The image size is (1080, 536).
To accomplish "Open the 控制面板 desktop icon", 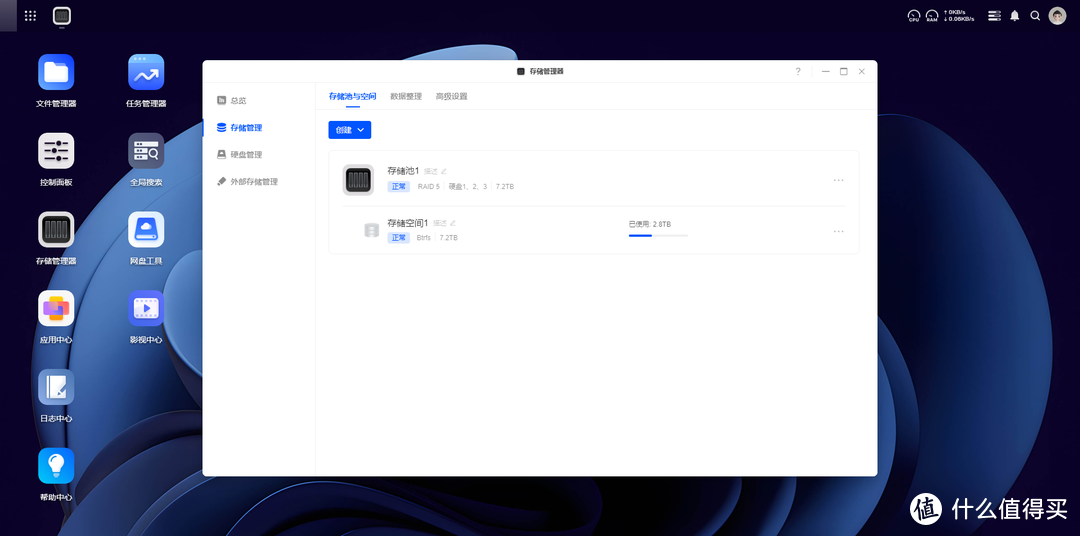I will [x=56, y=151].
